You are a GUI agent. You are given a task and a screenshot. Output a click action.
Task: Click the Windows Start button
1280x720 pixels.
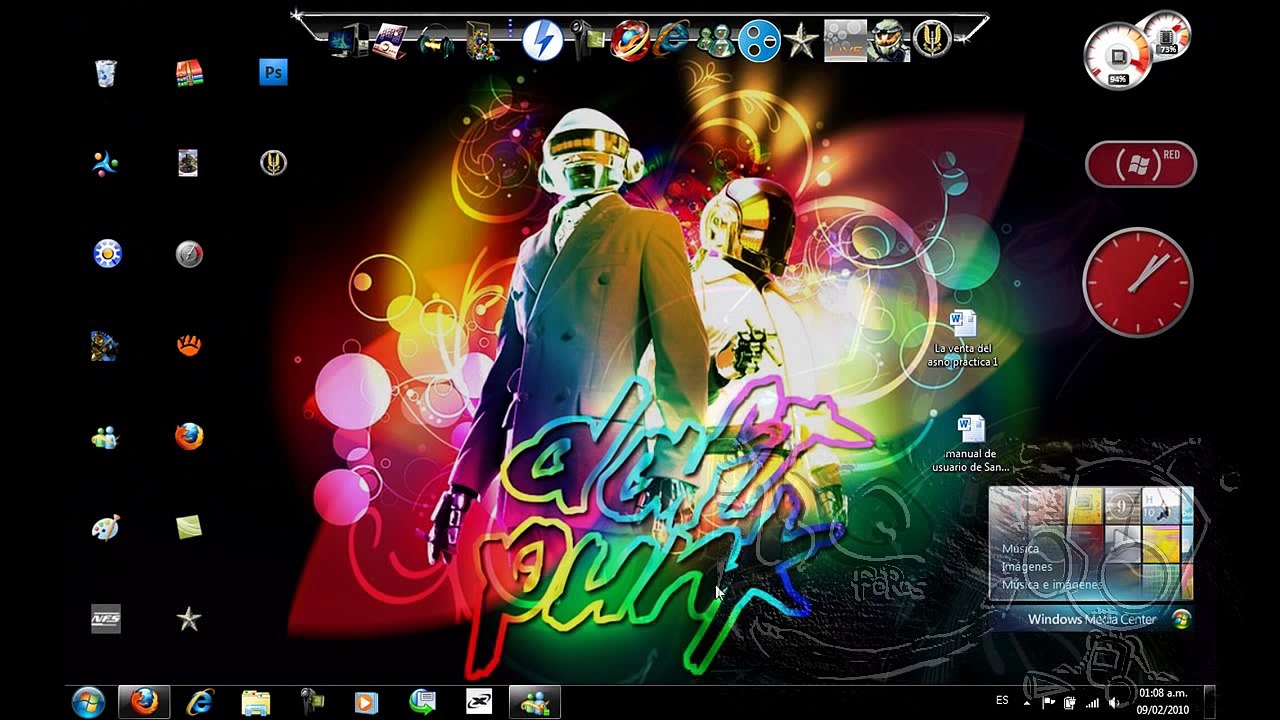88,702
